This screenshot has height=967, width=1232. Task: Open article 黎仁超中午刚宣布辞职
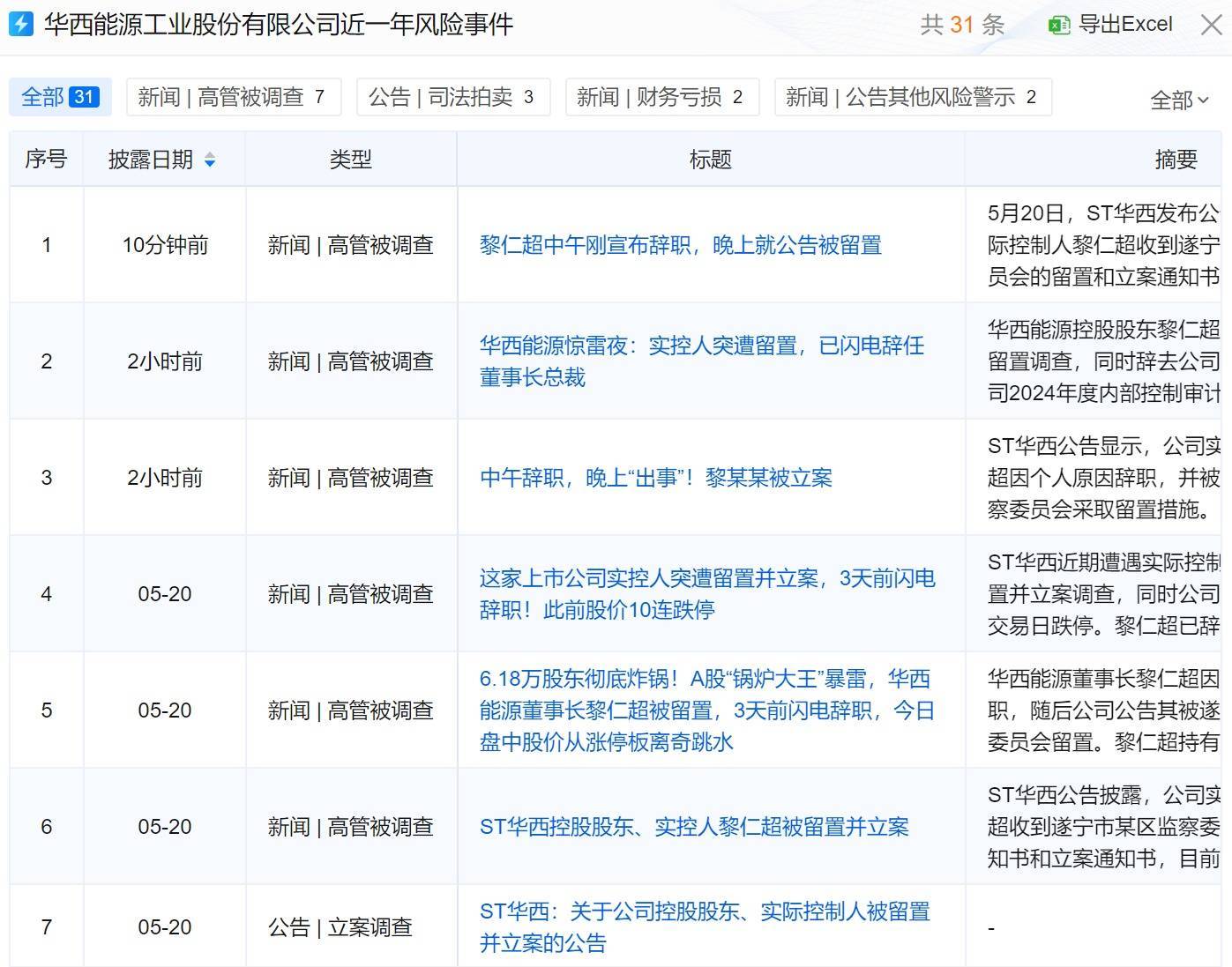coord(681,245)
